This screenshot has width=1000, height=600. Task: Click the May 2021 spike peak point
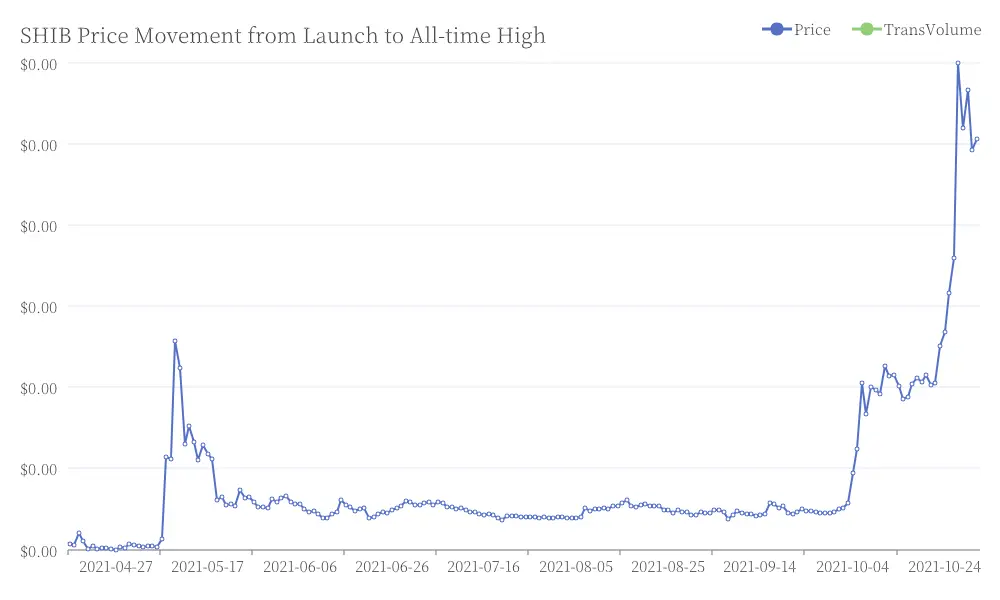click(175, 341)
